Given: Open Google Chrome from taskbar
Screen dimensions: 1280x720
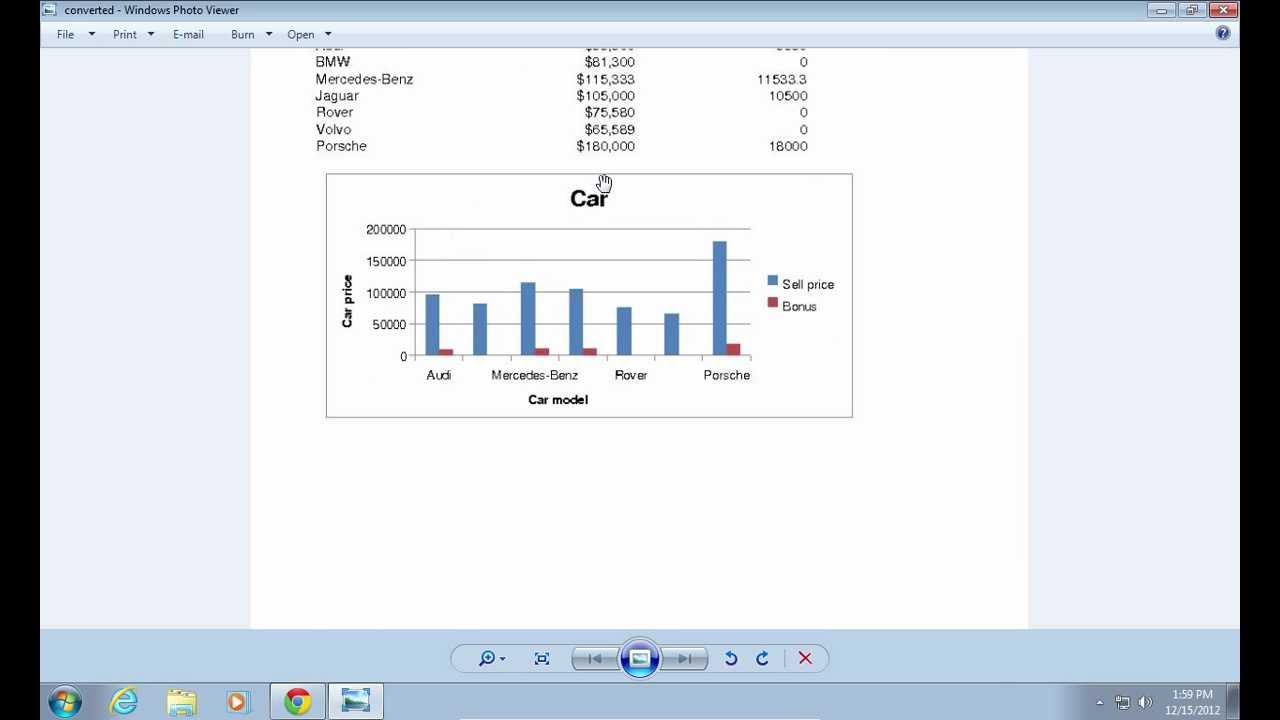Looking at the screenshot, I should [297, 701].
